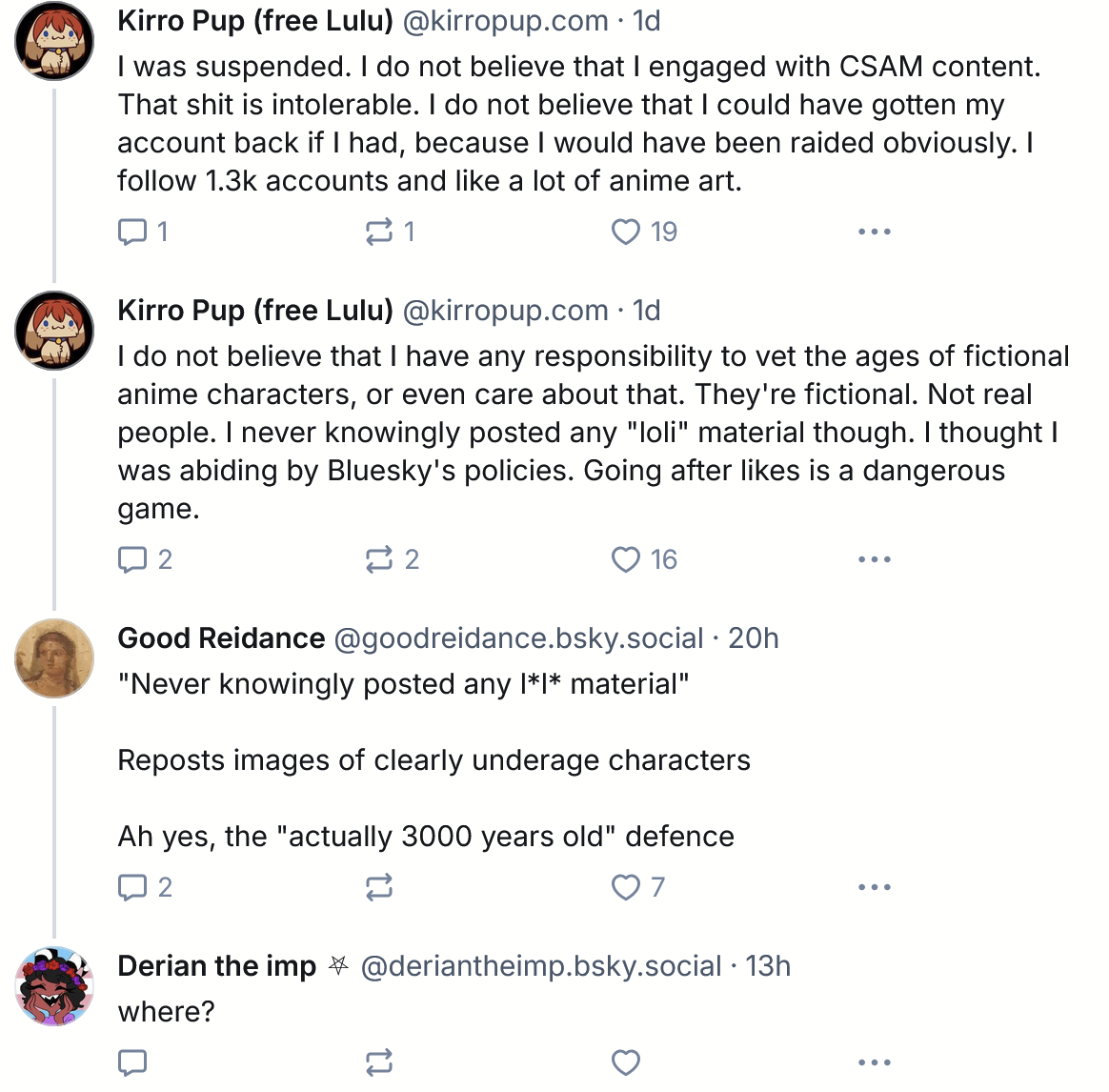Open more options on Derian the imp's post
The height and width of the screenshot is (1092, 1109).
tap(874, 1062)
